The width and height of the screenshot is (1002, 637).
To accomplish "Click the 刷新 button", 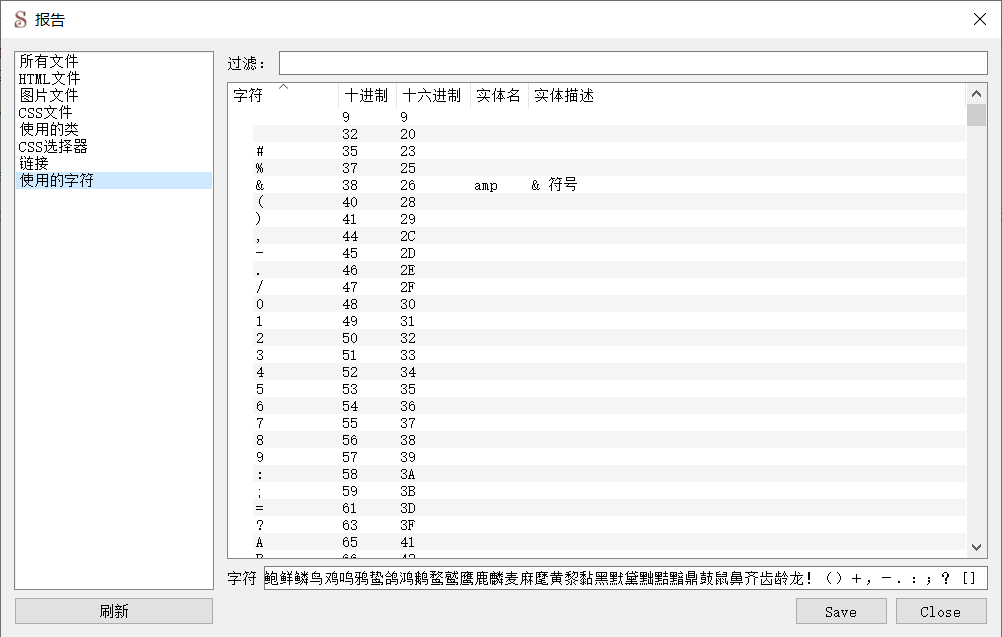I will tap(114, 611).
